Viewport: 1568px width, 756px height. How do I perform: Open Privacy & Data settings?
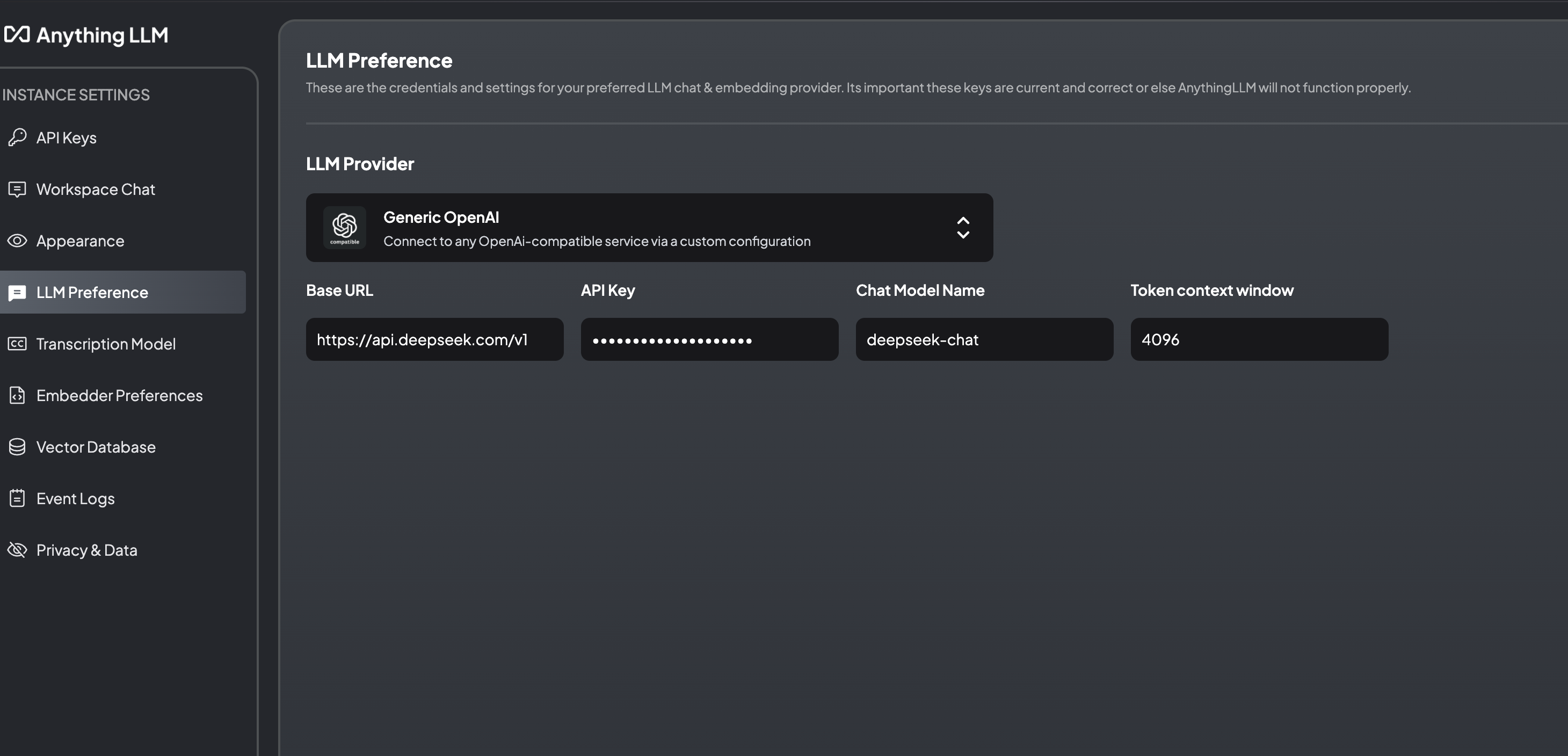click(123, 550)
